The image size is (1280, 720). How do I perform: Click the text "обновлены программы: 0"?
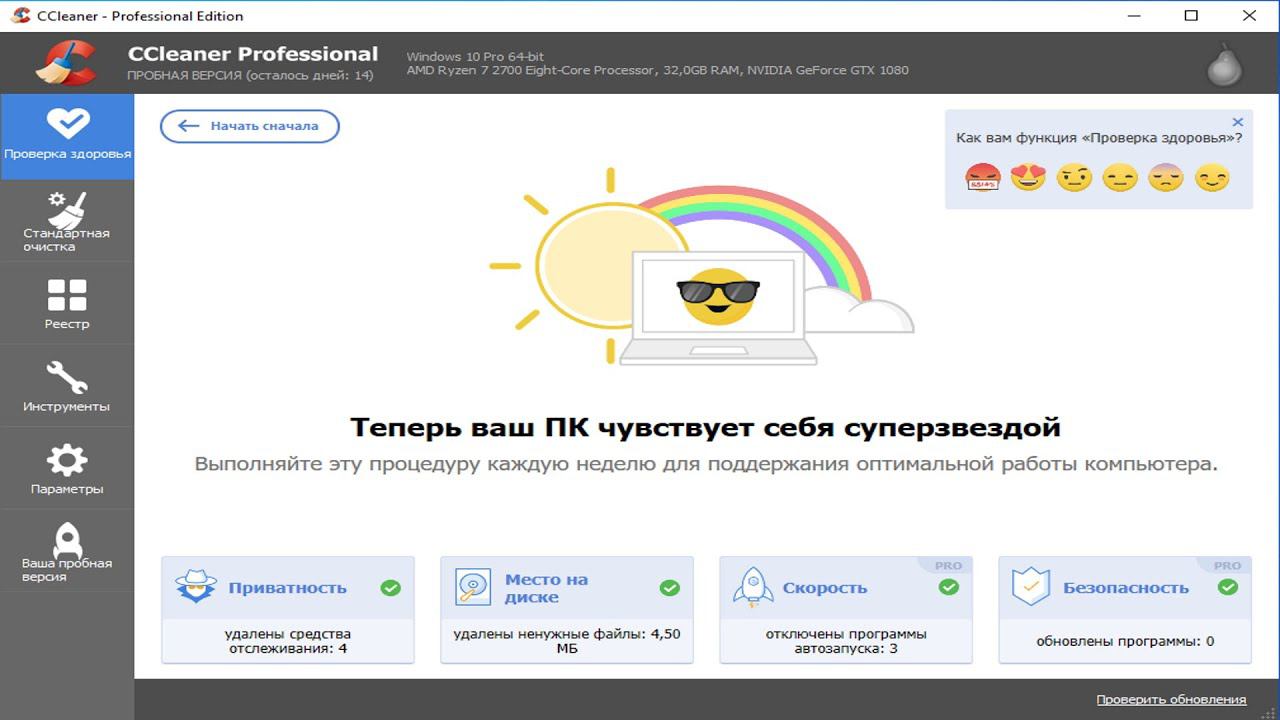tap(1125, 641)
